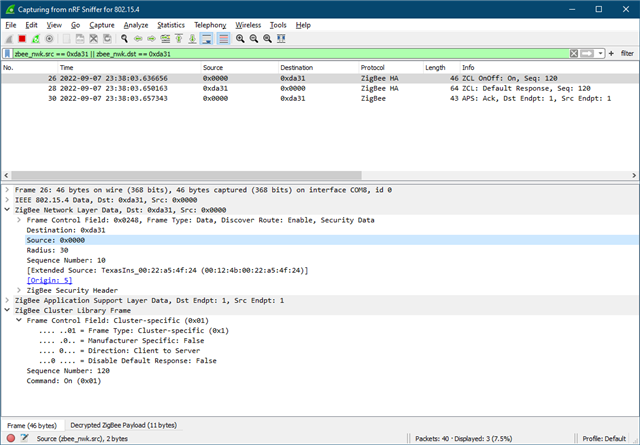Stop the running capture with red square
The height and width of the screenshot is (445, 640).
coord(22,39)
